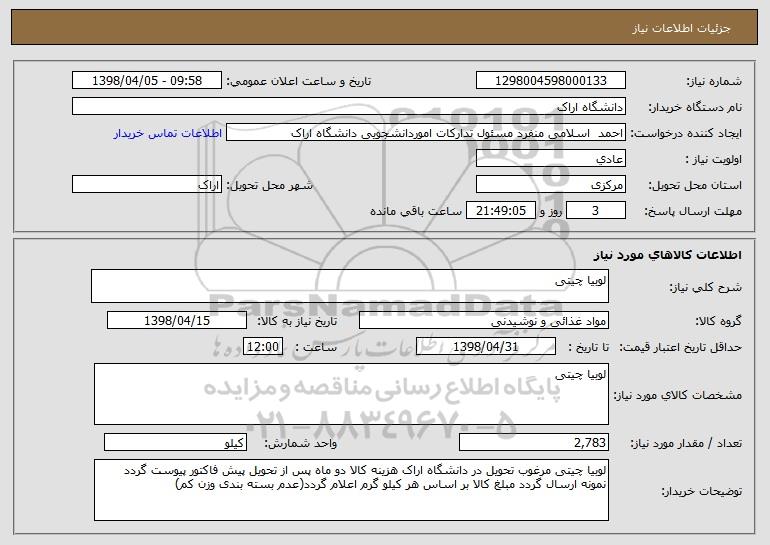Click the need priority field عادي
This screenshot has height=545, width=770.
pos(550,159)
